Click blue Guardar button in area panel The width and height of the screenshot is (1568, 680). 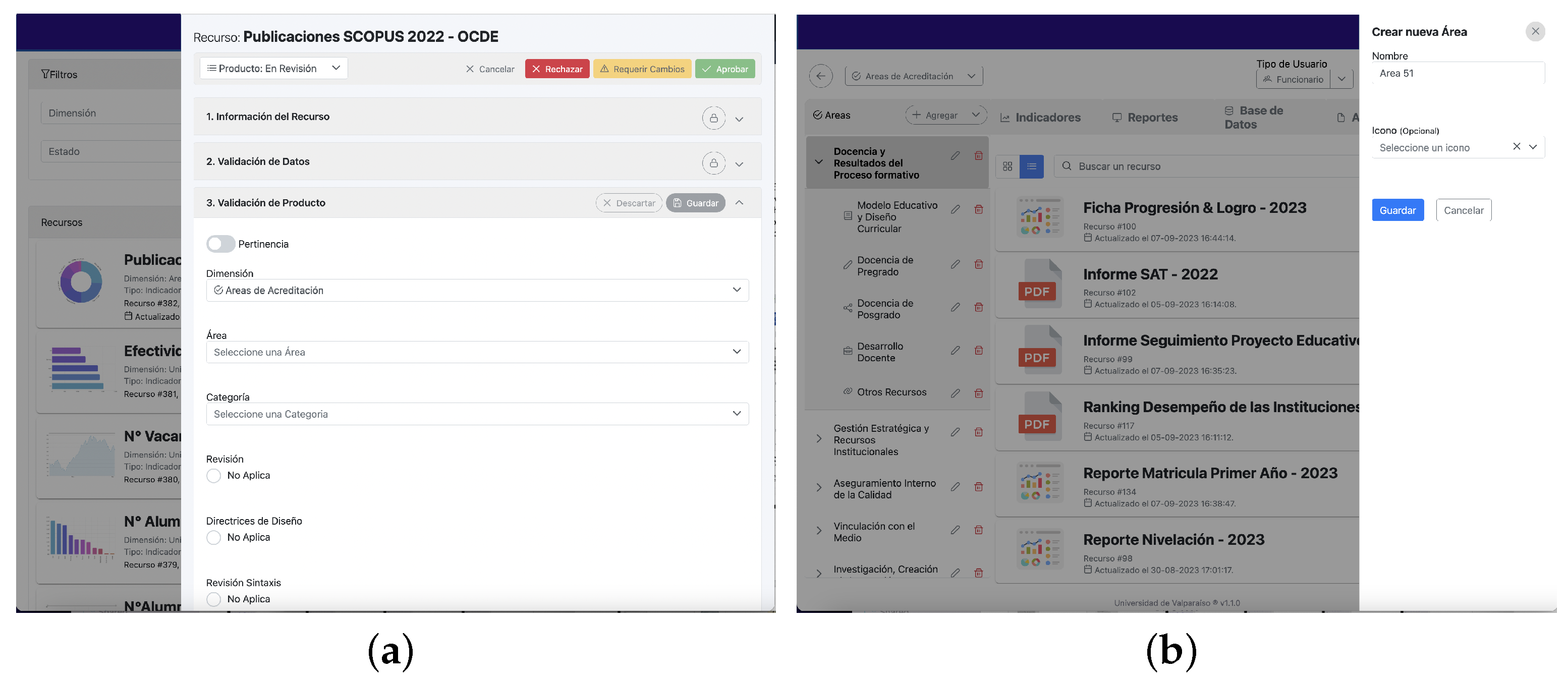[x=1397, y=210]
